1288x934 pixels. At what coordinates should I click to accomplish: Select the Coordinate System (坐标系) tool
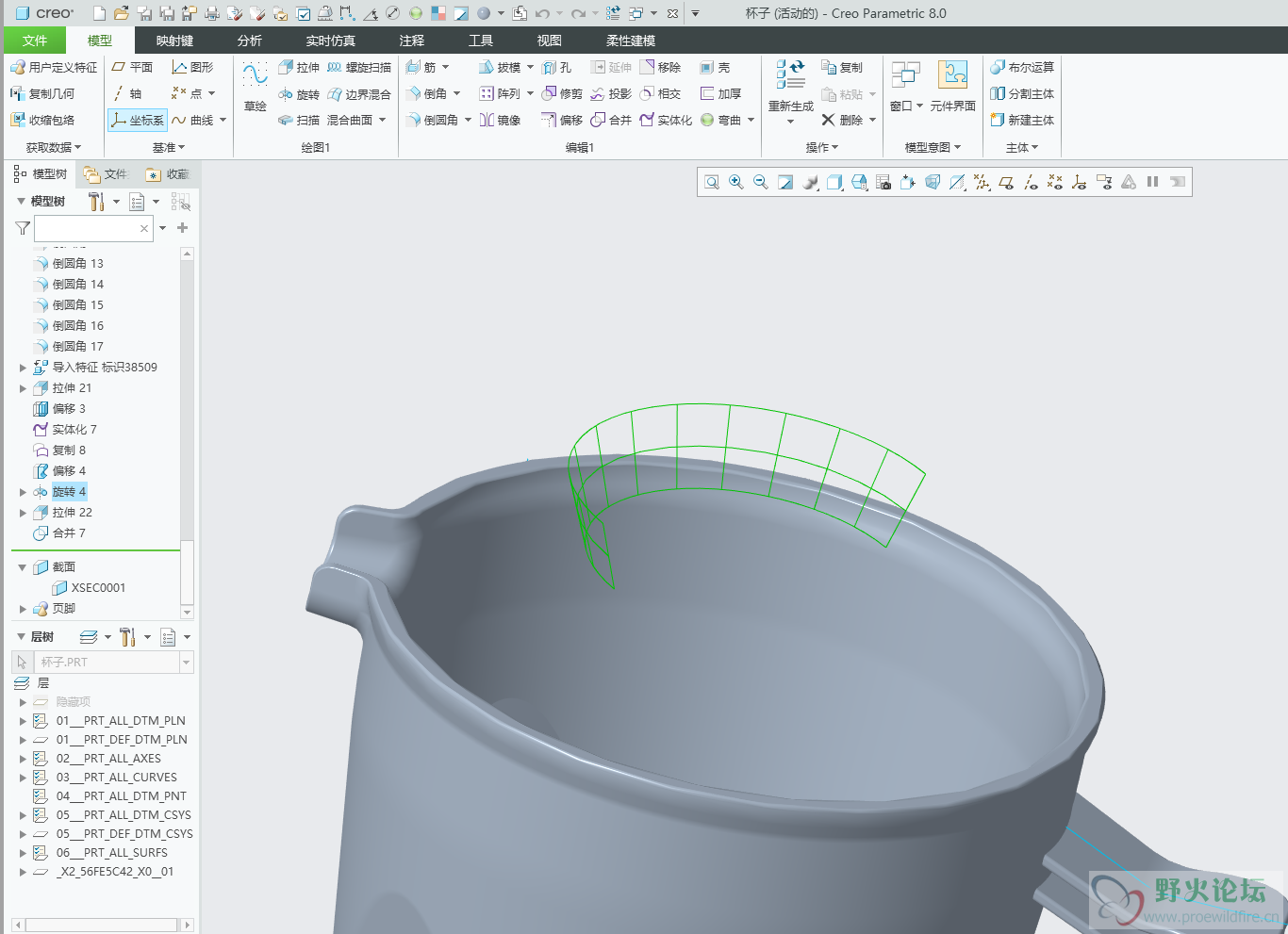[x=137, y=121]
